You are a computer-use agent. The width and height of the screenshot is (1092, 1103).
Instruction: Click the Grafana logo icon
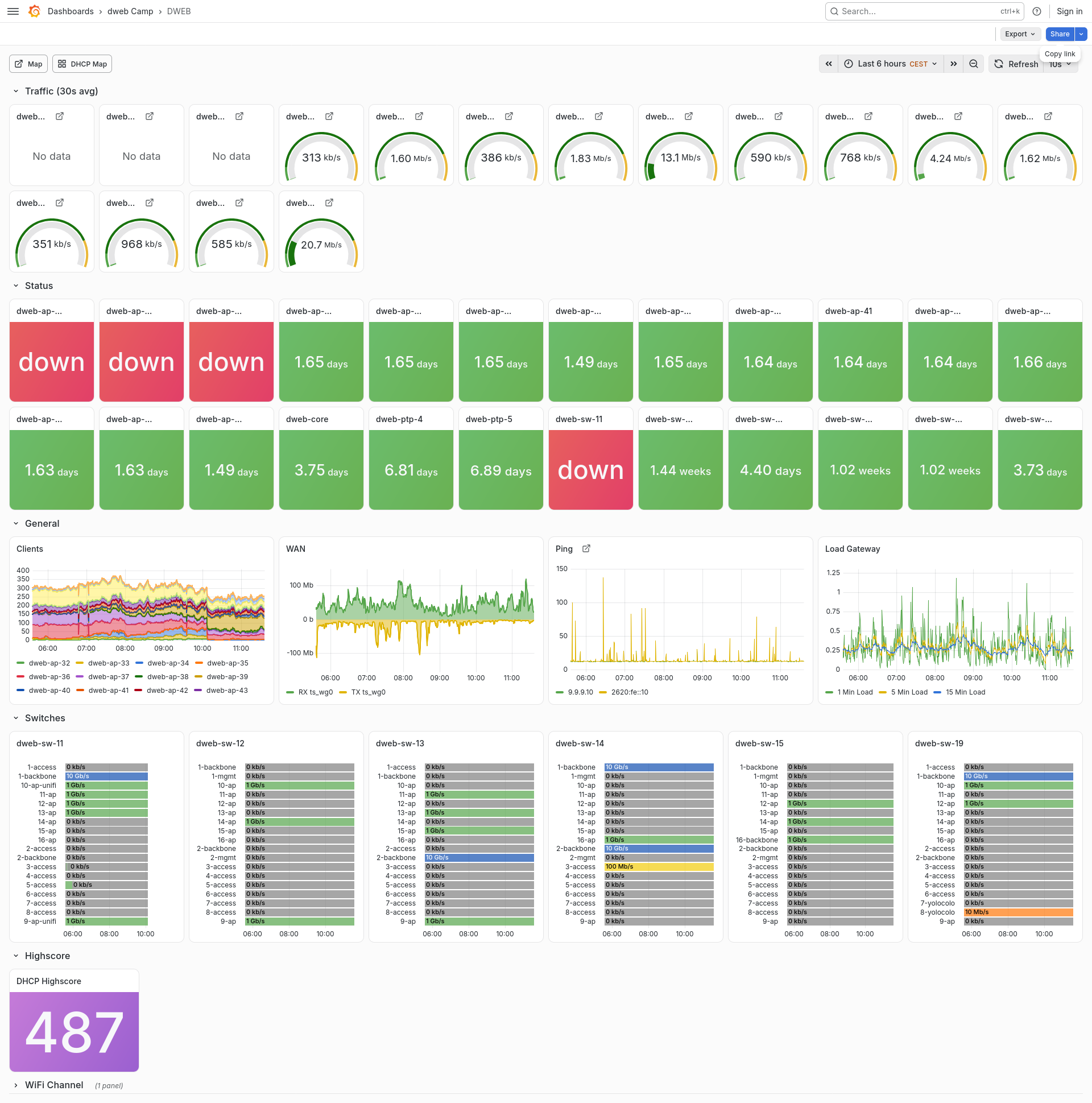[34, 11]
